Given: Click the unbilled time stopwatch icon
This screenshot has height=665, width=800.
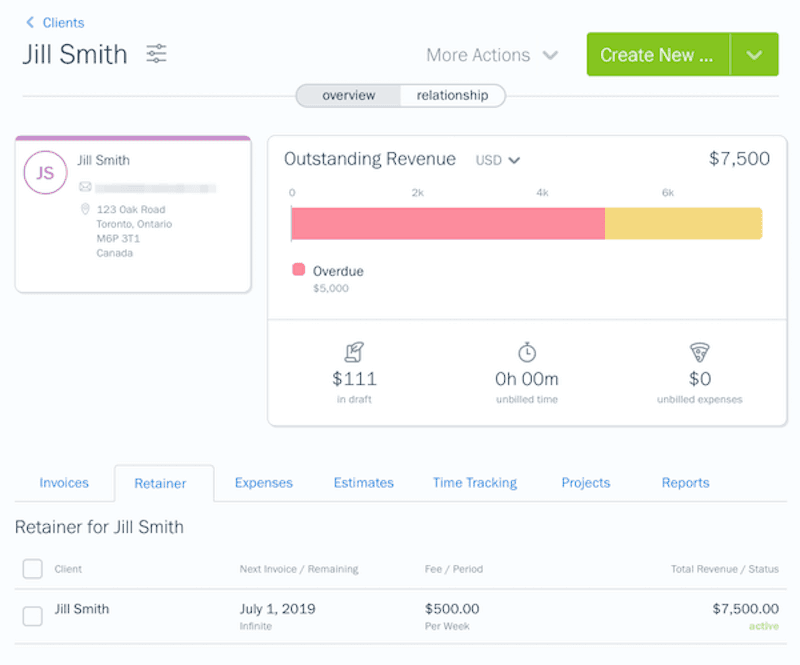Looking at the screenshot, I should (x=527, y=352).
